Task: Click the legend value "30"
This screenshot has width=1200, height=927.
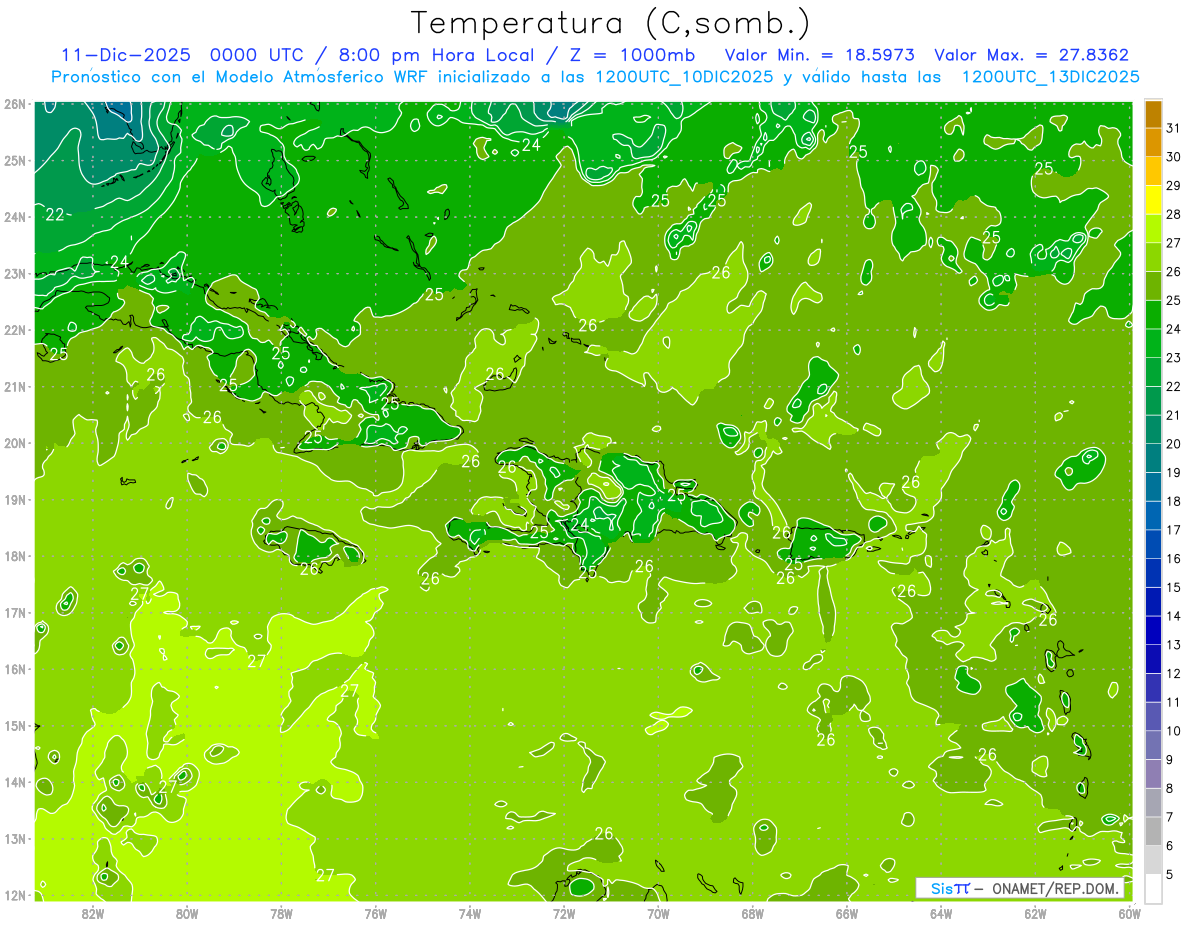Action: [x=1174, y=157]
